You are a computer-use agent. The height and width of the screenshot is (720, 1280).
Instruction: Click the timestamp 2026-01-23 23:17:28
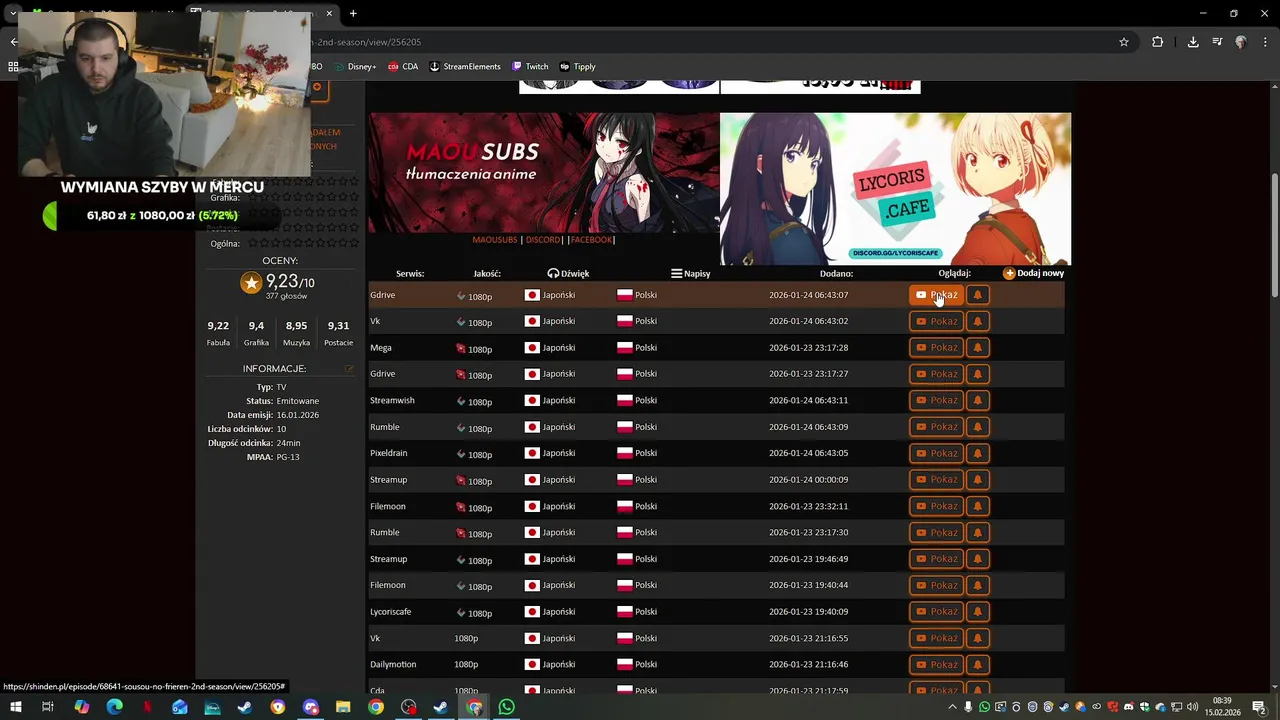(808, 348)
